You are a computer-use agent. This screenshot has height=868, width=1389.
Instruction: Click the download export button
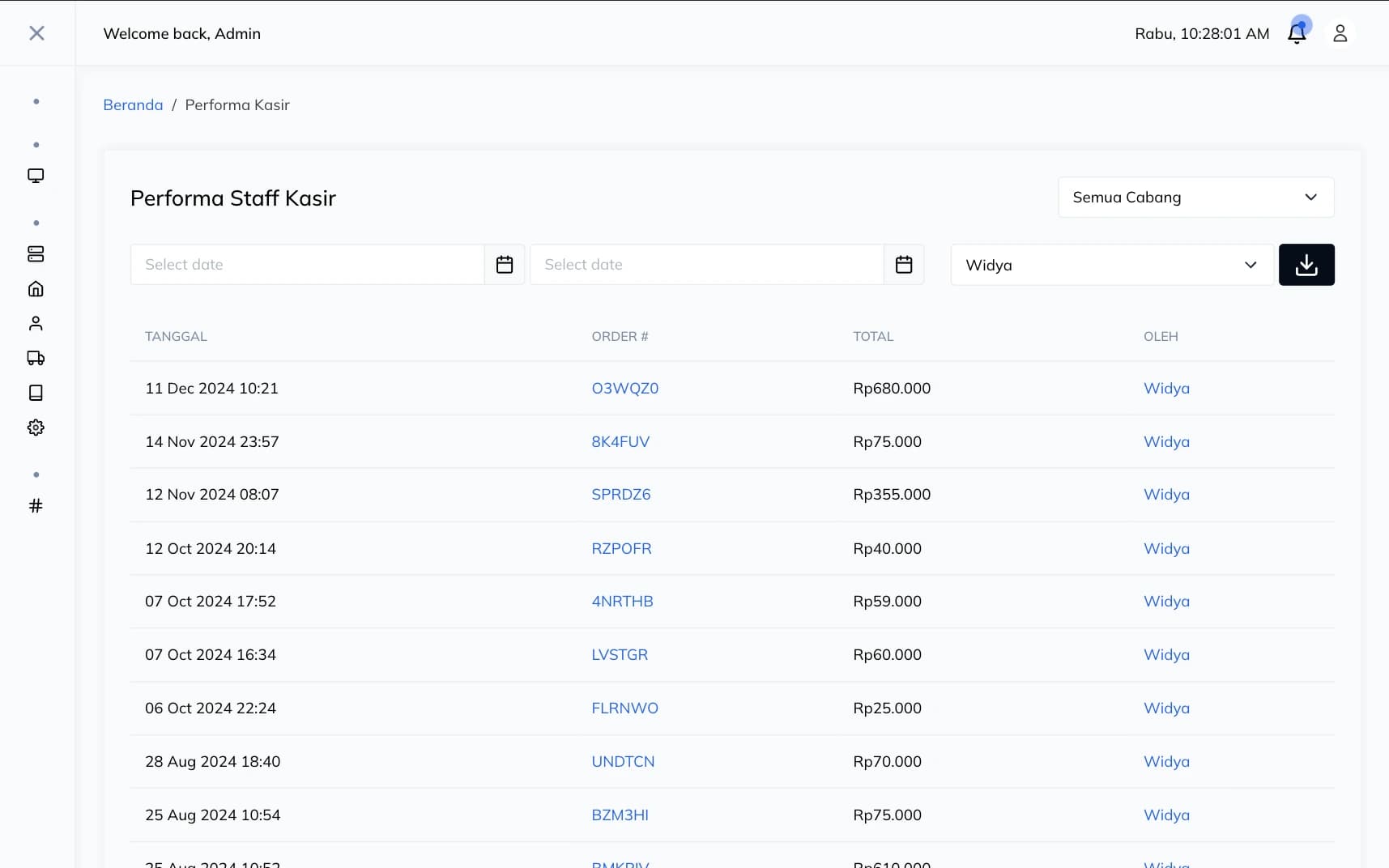coord(1306,265)
